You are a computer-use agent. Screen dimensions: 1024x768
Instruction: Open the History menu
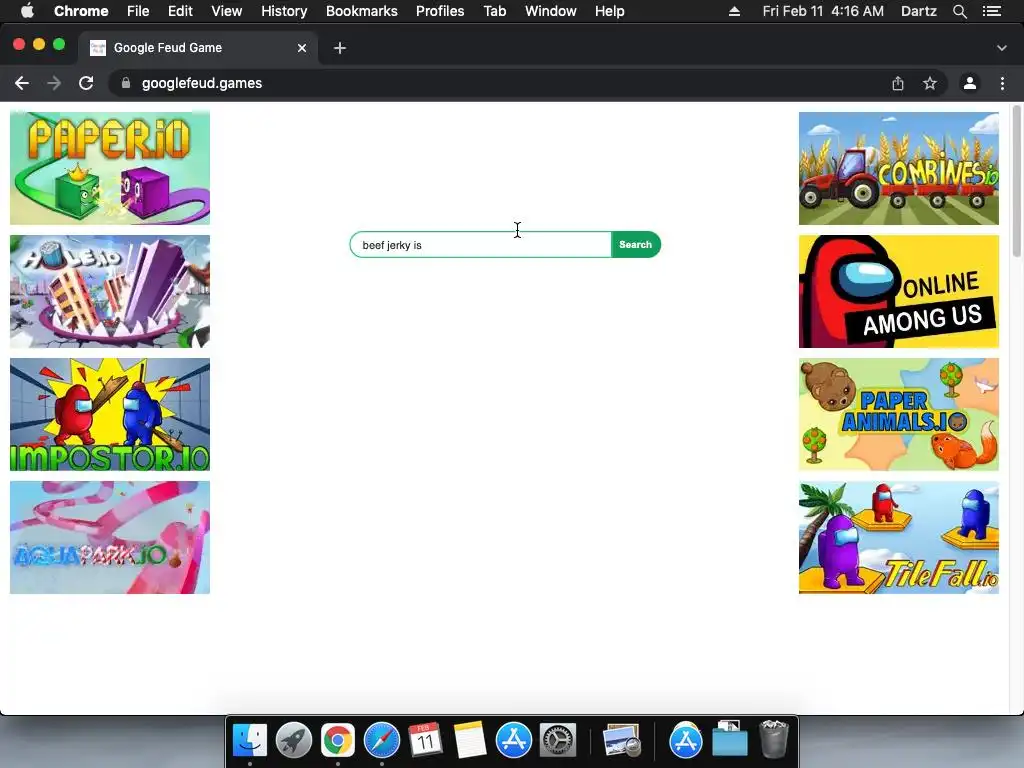[x=284, y=11]
